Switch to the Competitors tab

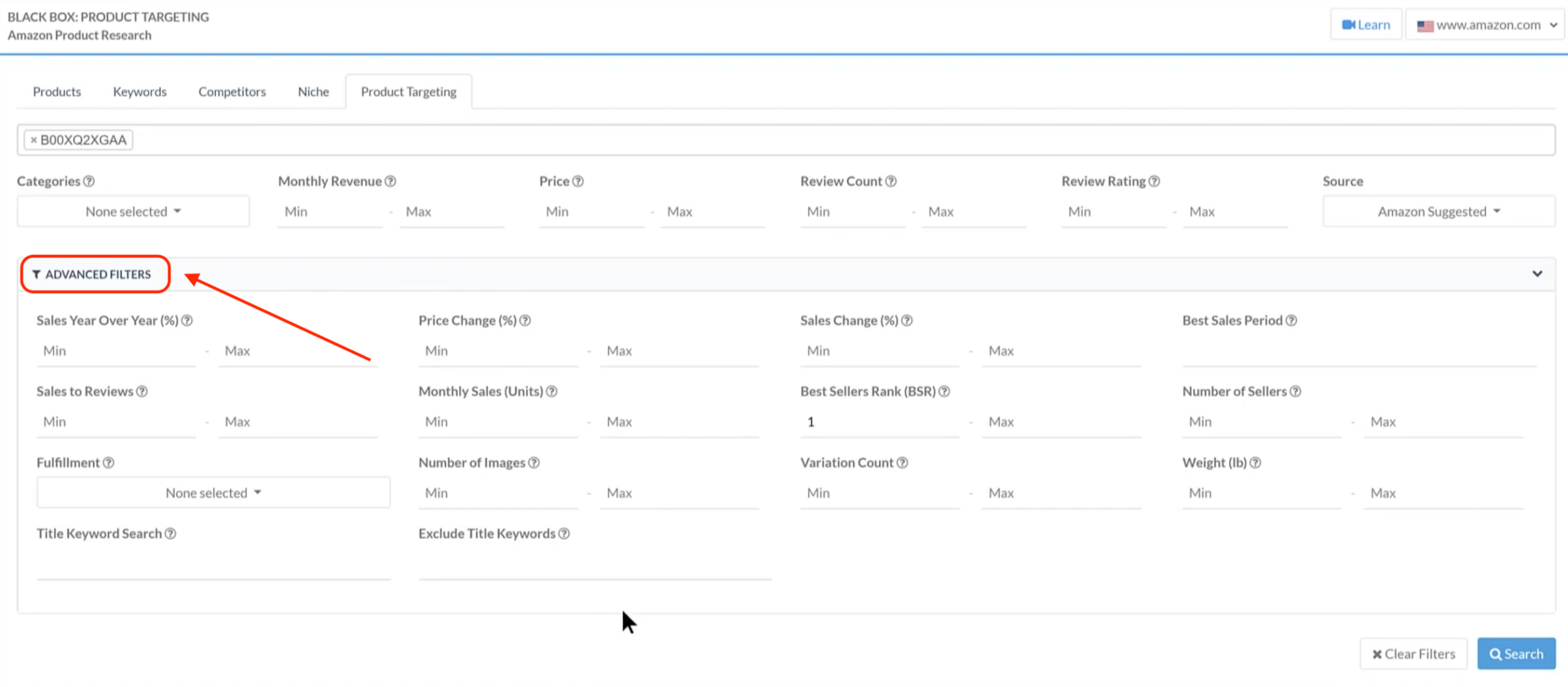(x=232, y=92)
